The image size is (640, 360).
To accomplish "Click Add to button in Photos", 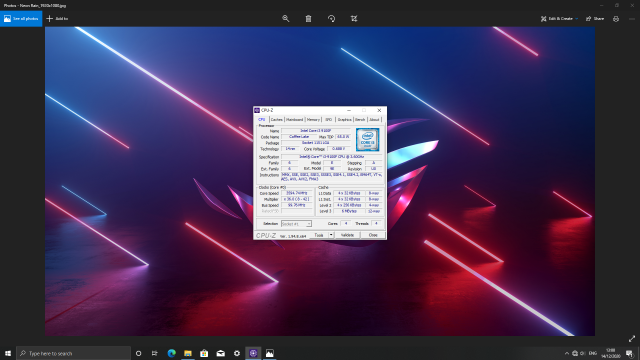I will [x=57, y=19].
